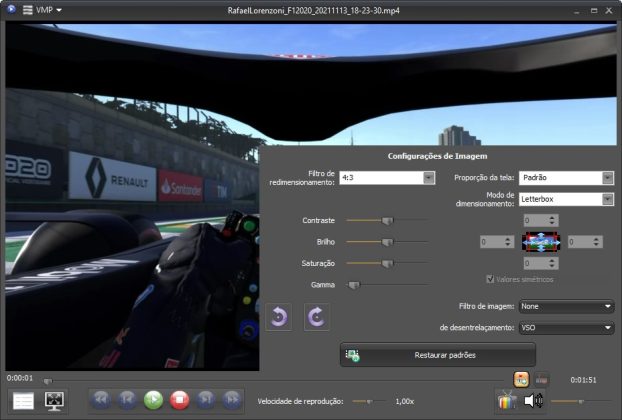Screen dimensions: 622x420
Task: Open the Modo de dimensionamento dropdown
Action: point(607,199)
